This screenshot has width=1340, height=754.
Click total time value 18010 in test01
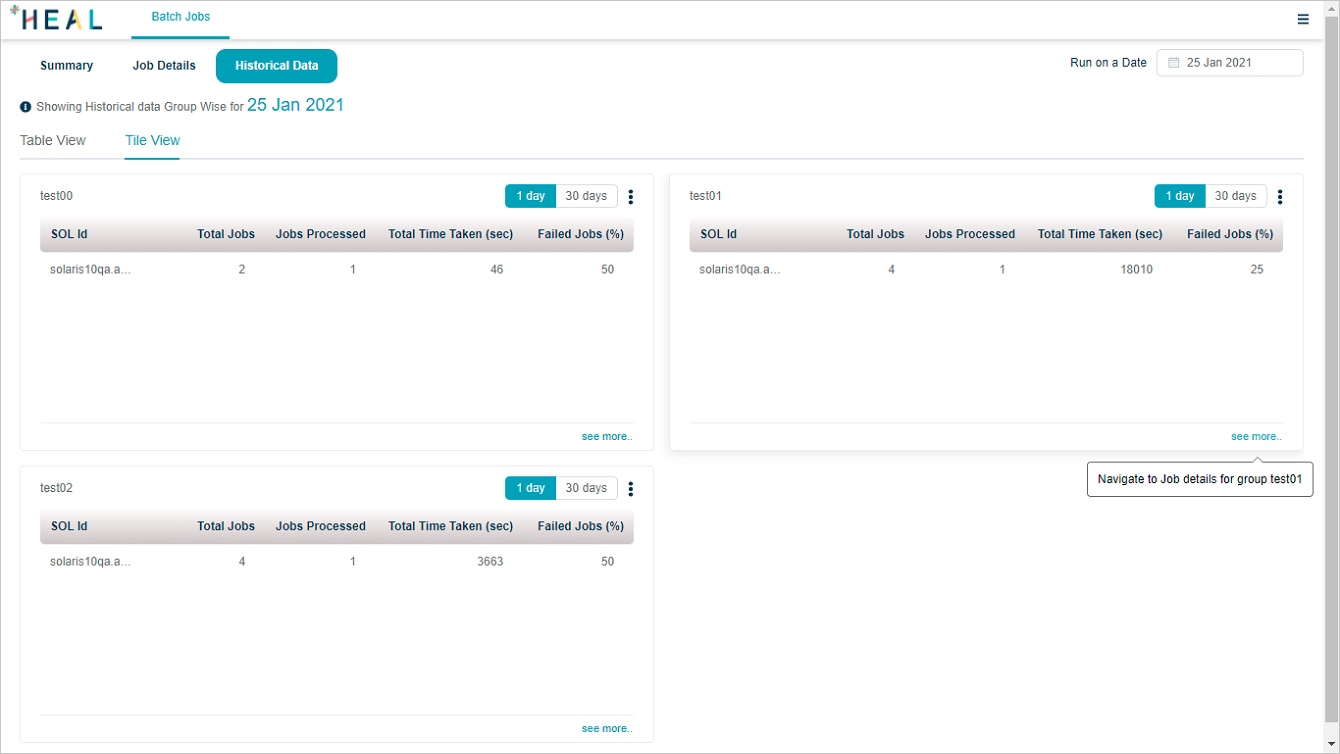pos(1137,270)
